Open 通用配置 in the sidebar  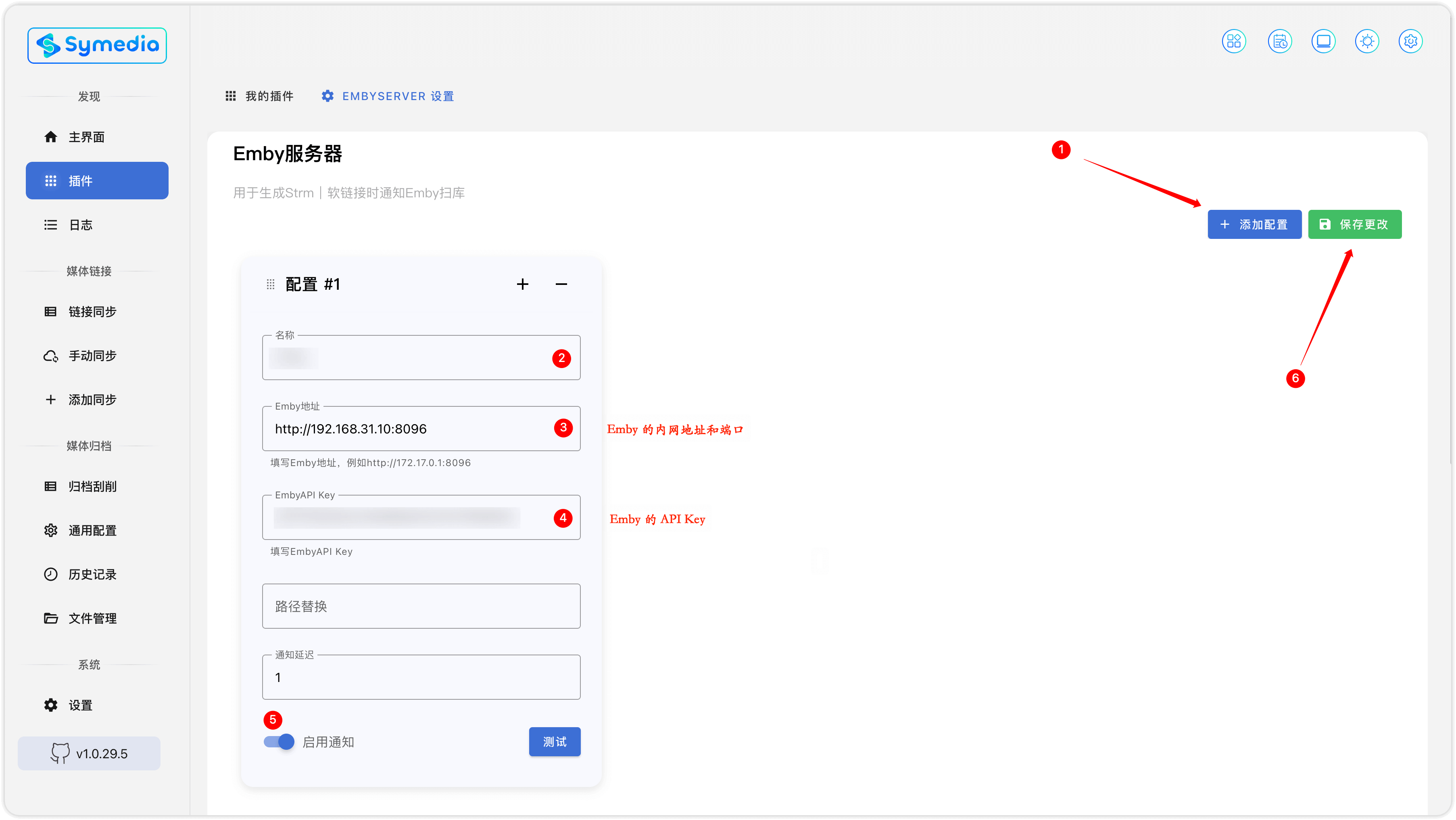point(97,530)
